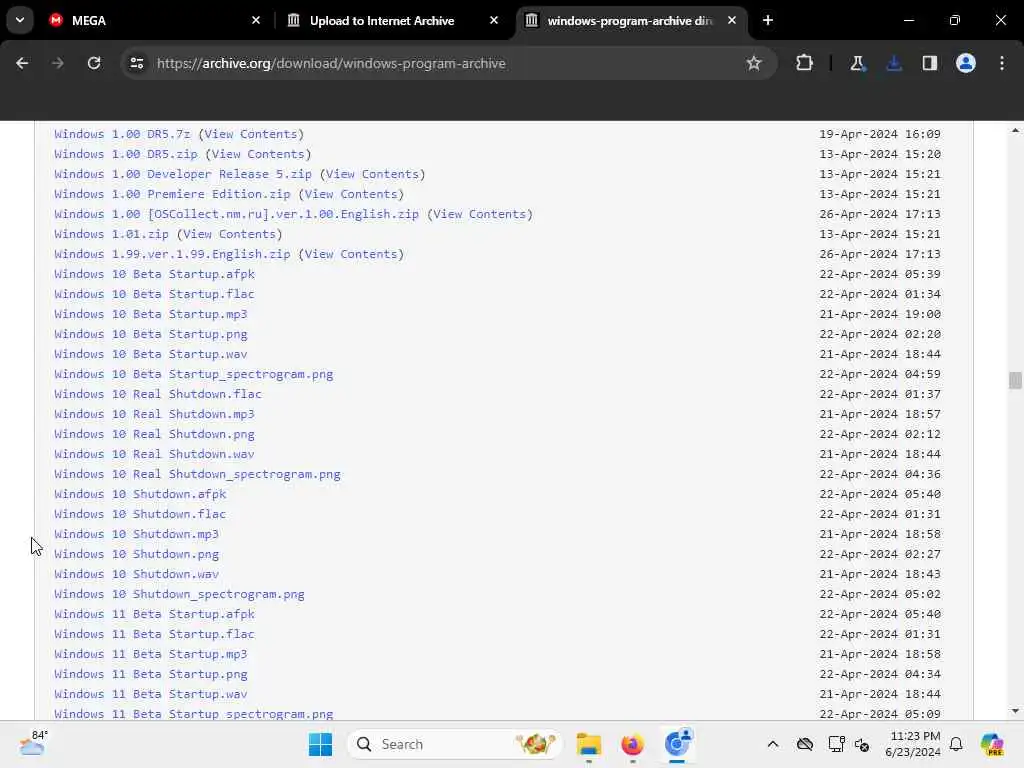View Contents of Windows 1.01.zip
Viewport: 1024px width, 768px height.
229,234
